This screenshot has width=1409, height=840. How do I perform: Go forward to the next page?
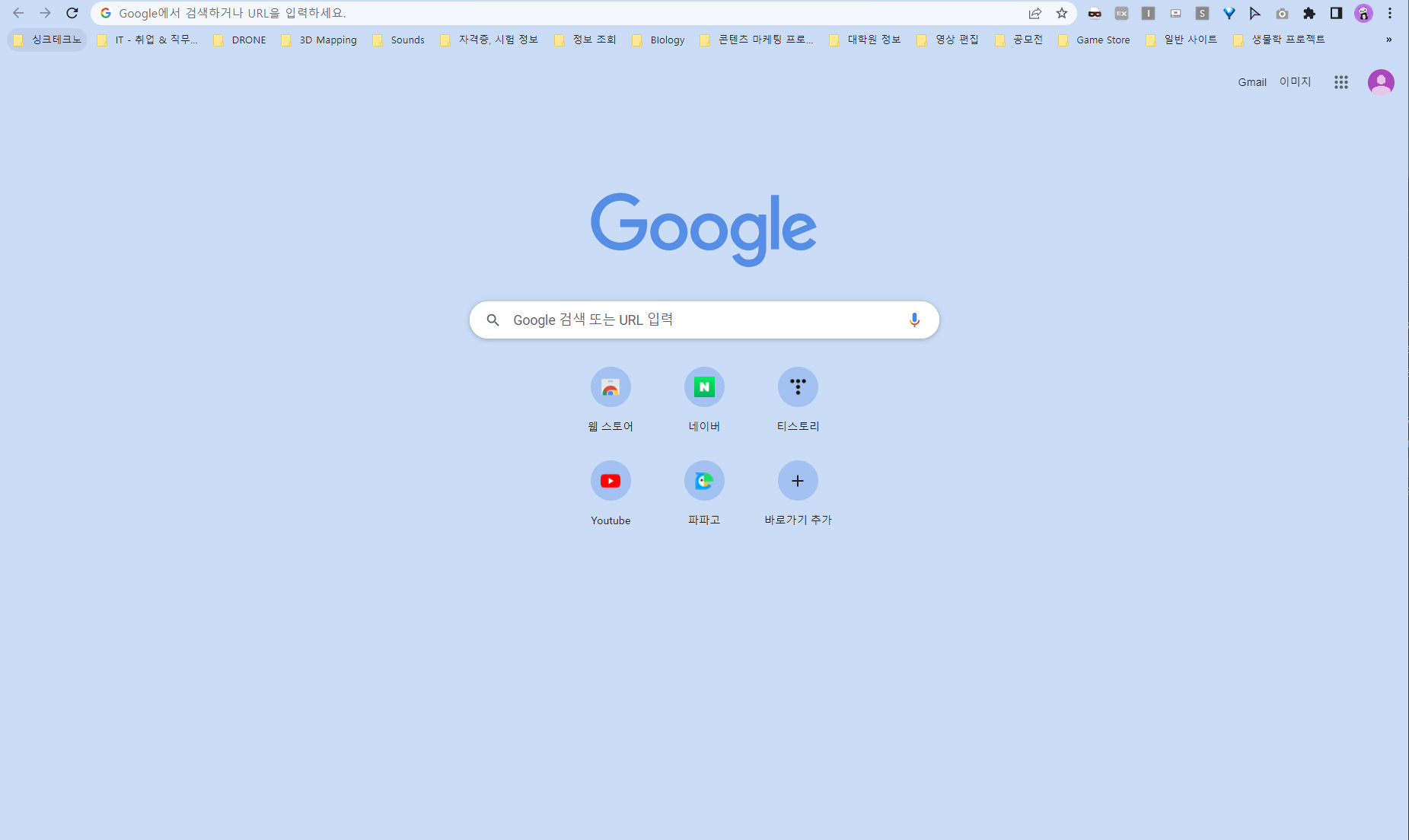click(45, 13)
